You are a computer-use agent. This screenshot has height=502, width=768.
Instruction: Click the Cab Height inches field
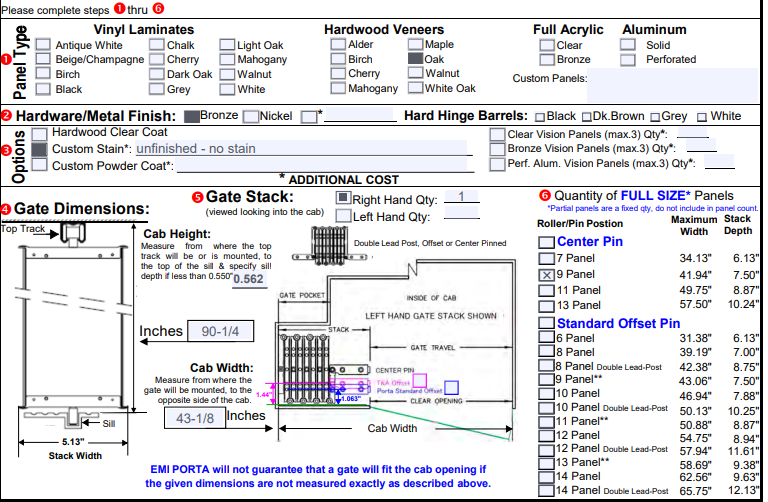pyautogui.click(x=221, y=331)
